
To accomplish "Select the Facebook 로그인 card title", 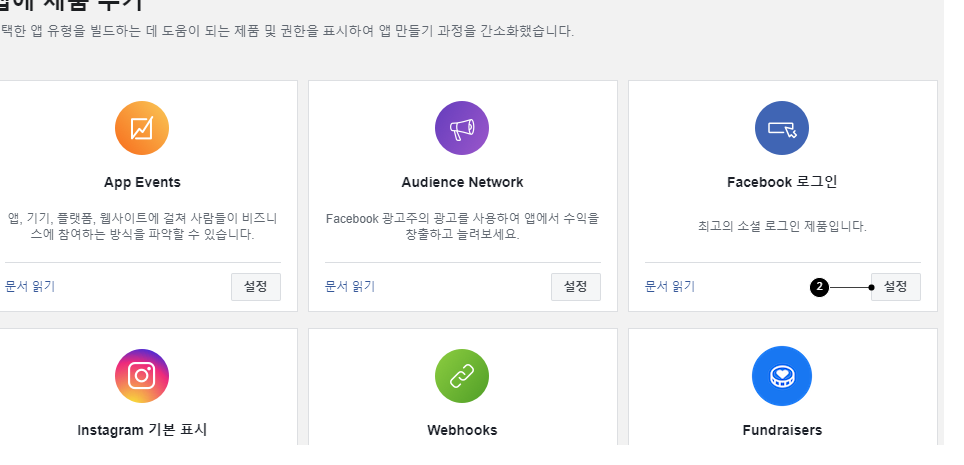I will click(x=782, y=182).
